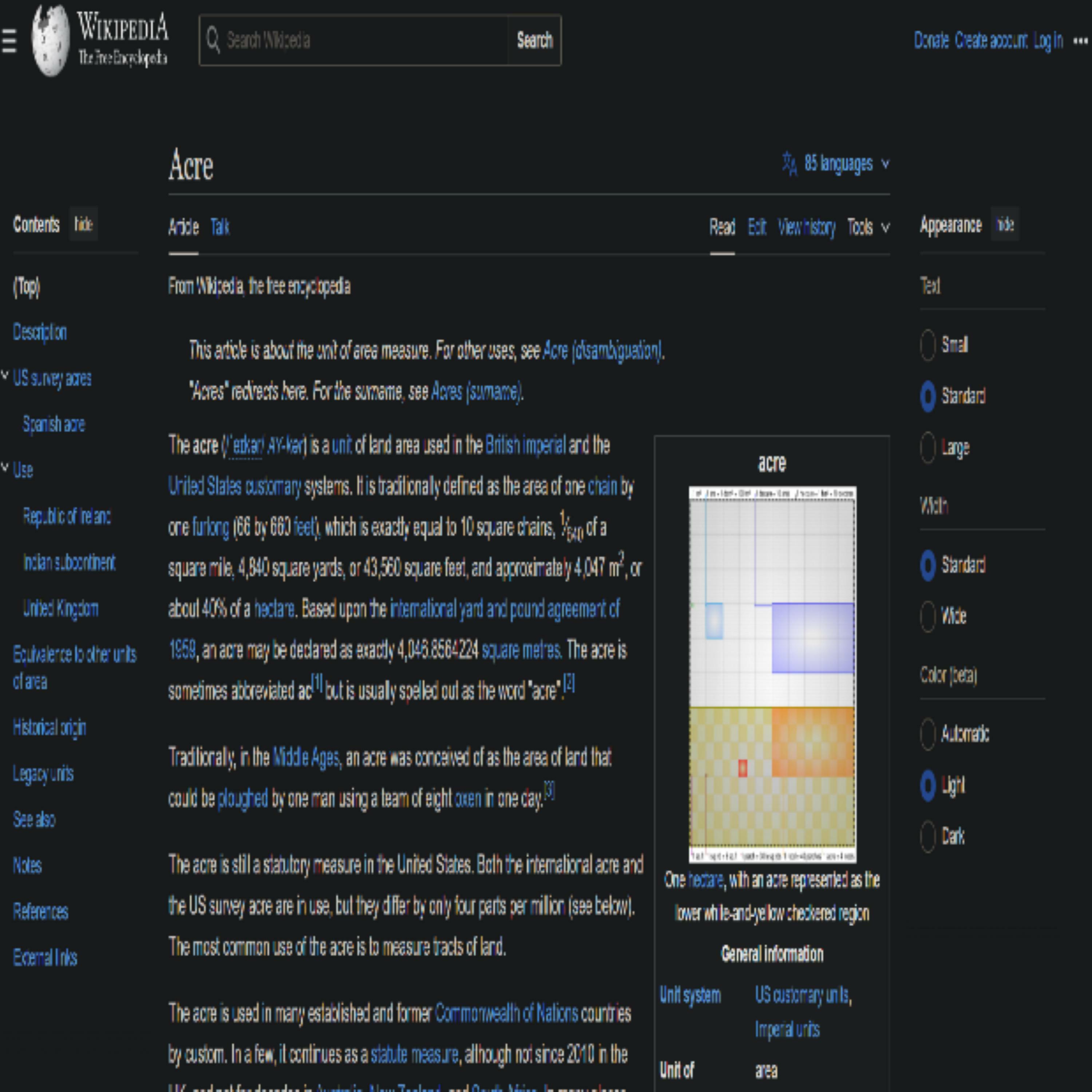1092x1092 pixels.
Task: Open the Middle Ages link
Action: click(x=306, y=757)
